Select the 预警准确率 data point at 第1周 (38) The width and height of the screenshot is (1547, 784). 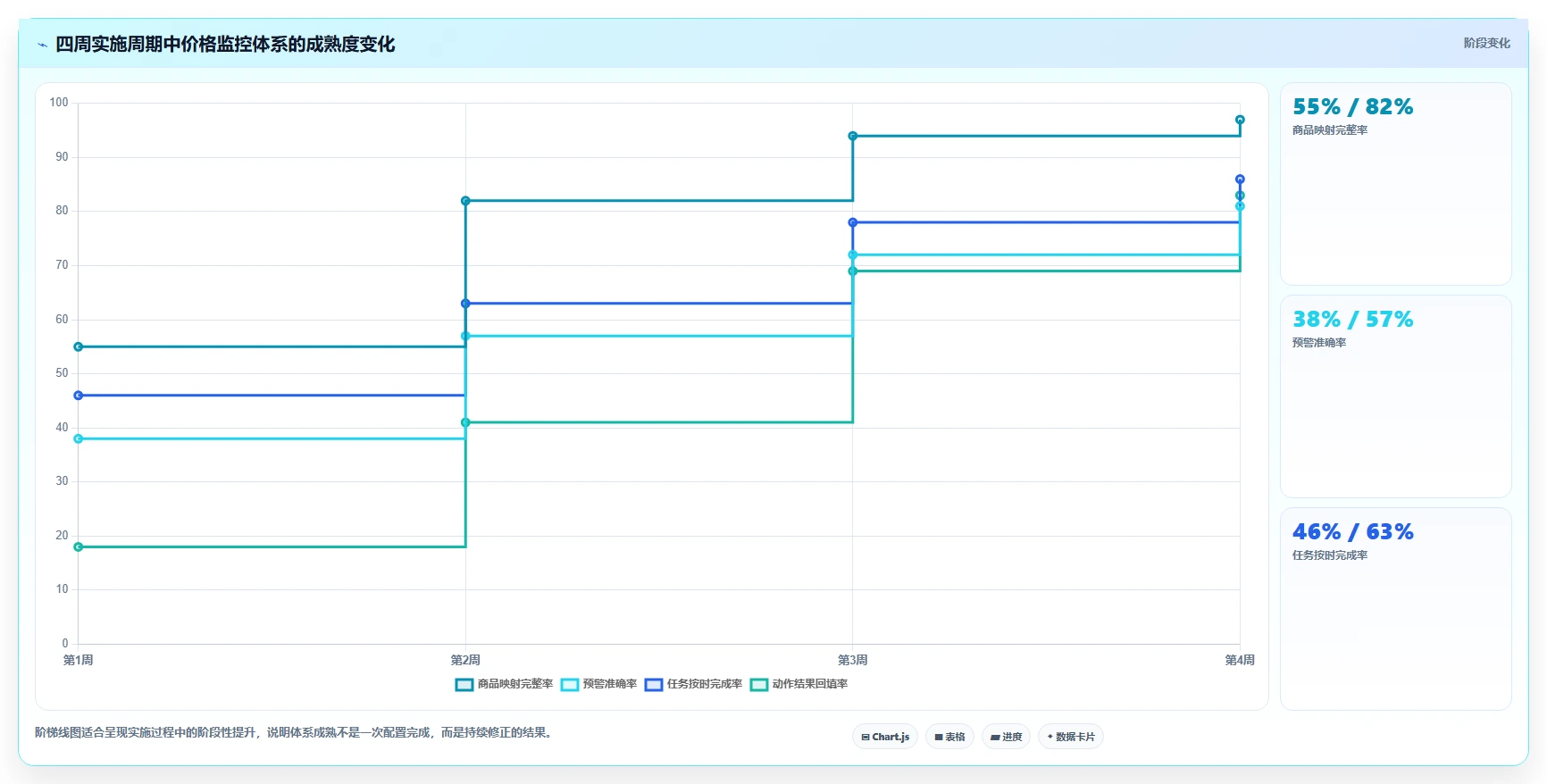point(79,438)
